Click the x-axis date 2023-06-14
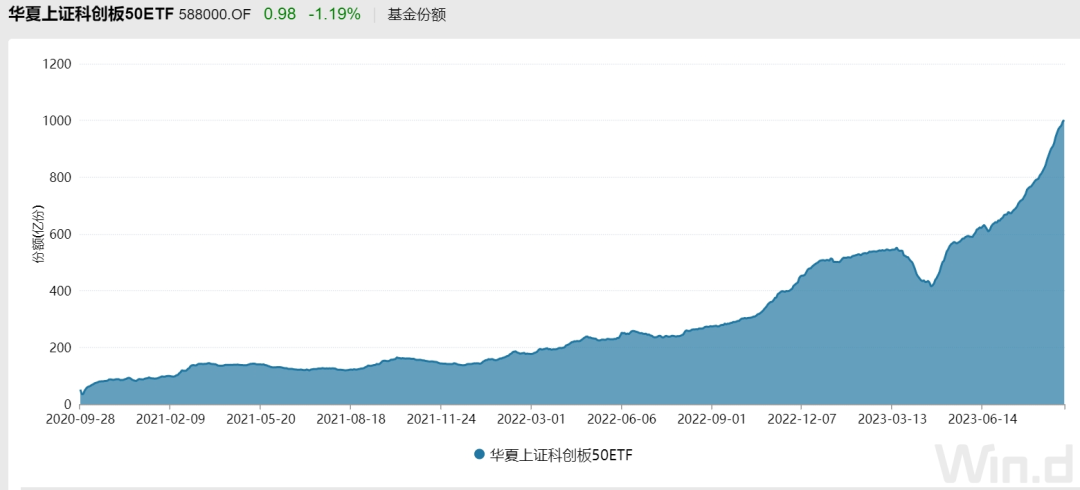The width and height of the screenshot is (1080, 490). click(982, 418)
